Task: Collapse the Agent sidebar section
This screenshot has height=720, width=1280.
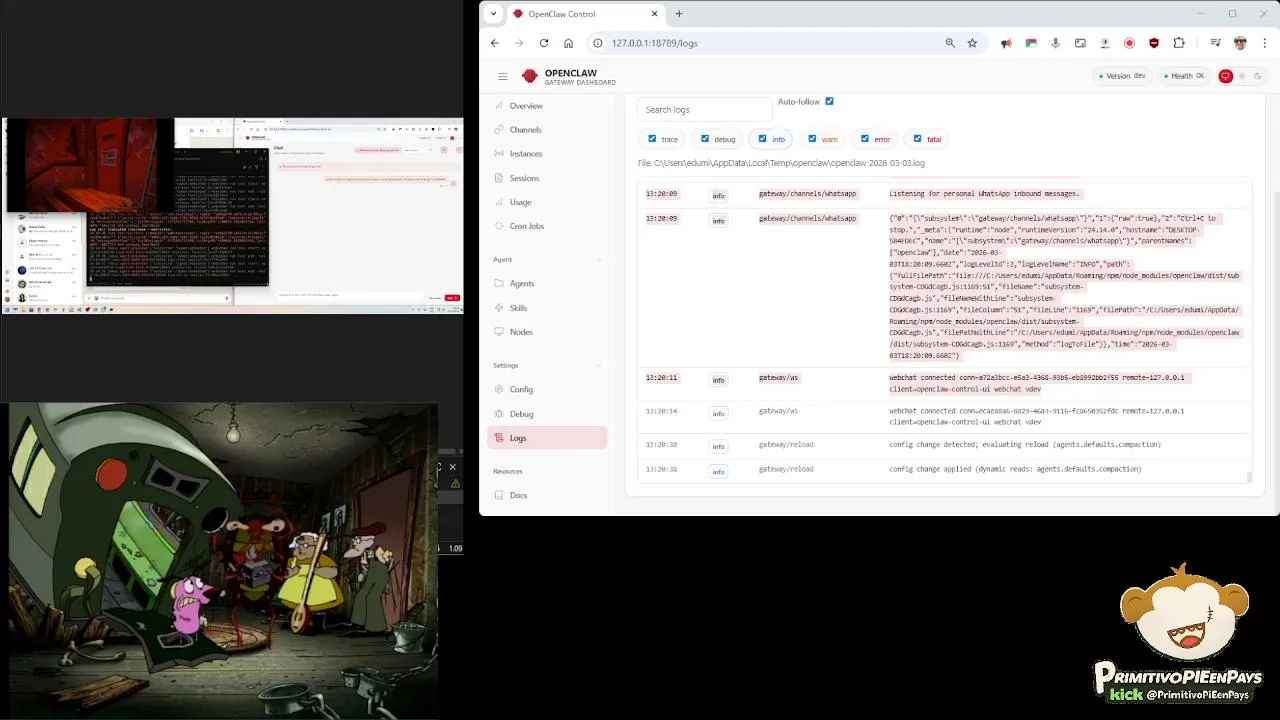Action: pyautogui.click(x=600, y=260)
